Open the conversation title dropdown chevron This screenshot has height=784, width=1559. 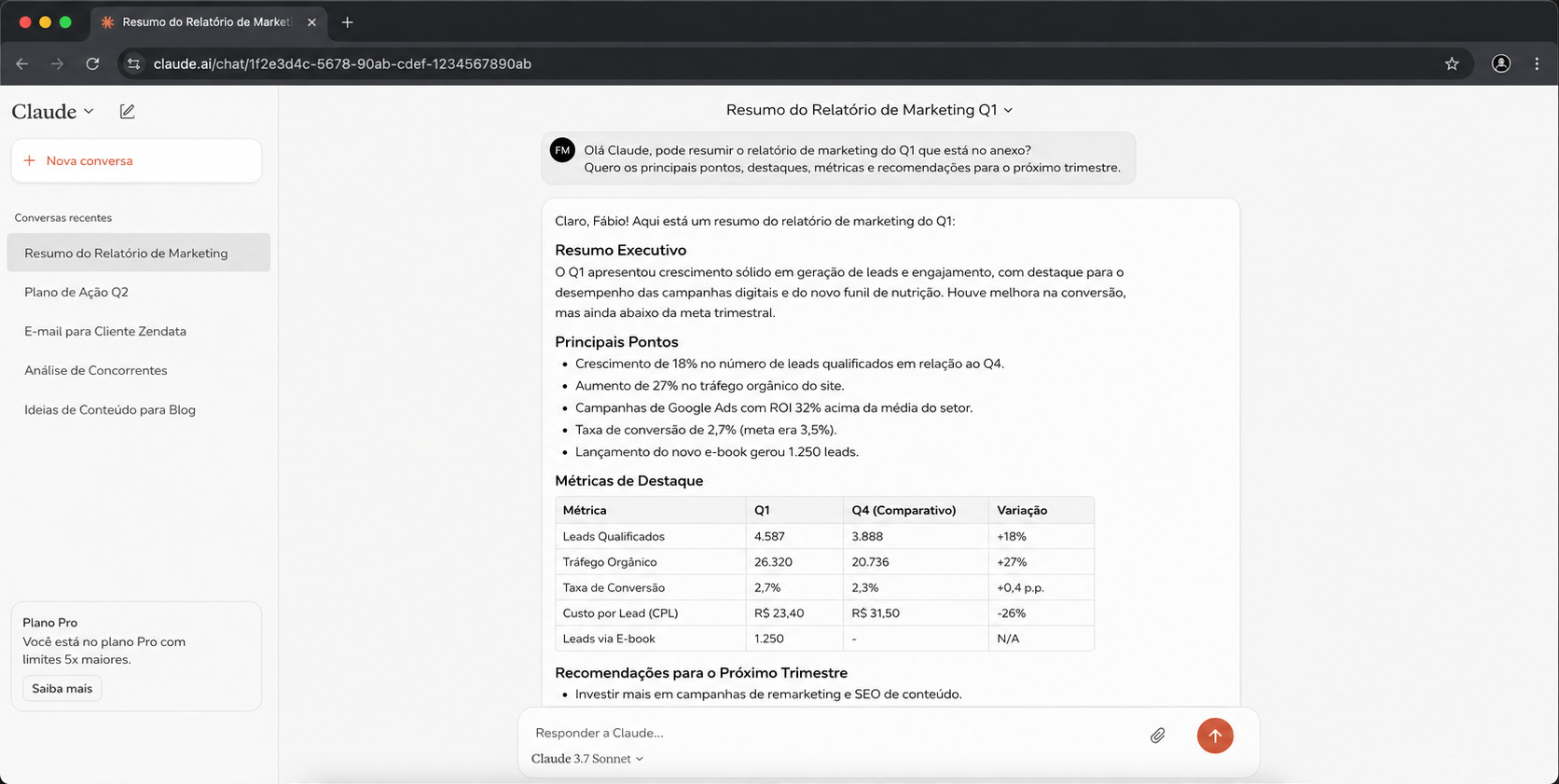click(x=1008, y=110)
